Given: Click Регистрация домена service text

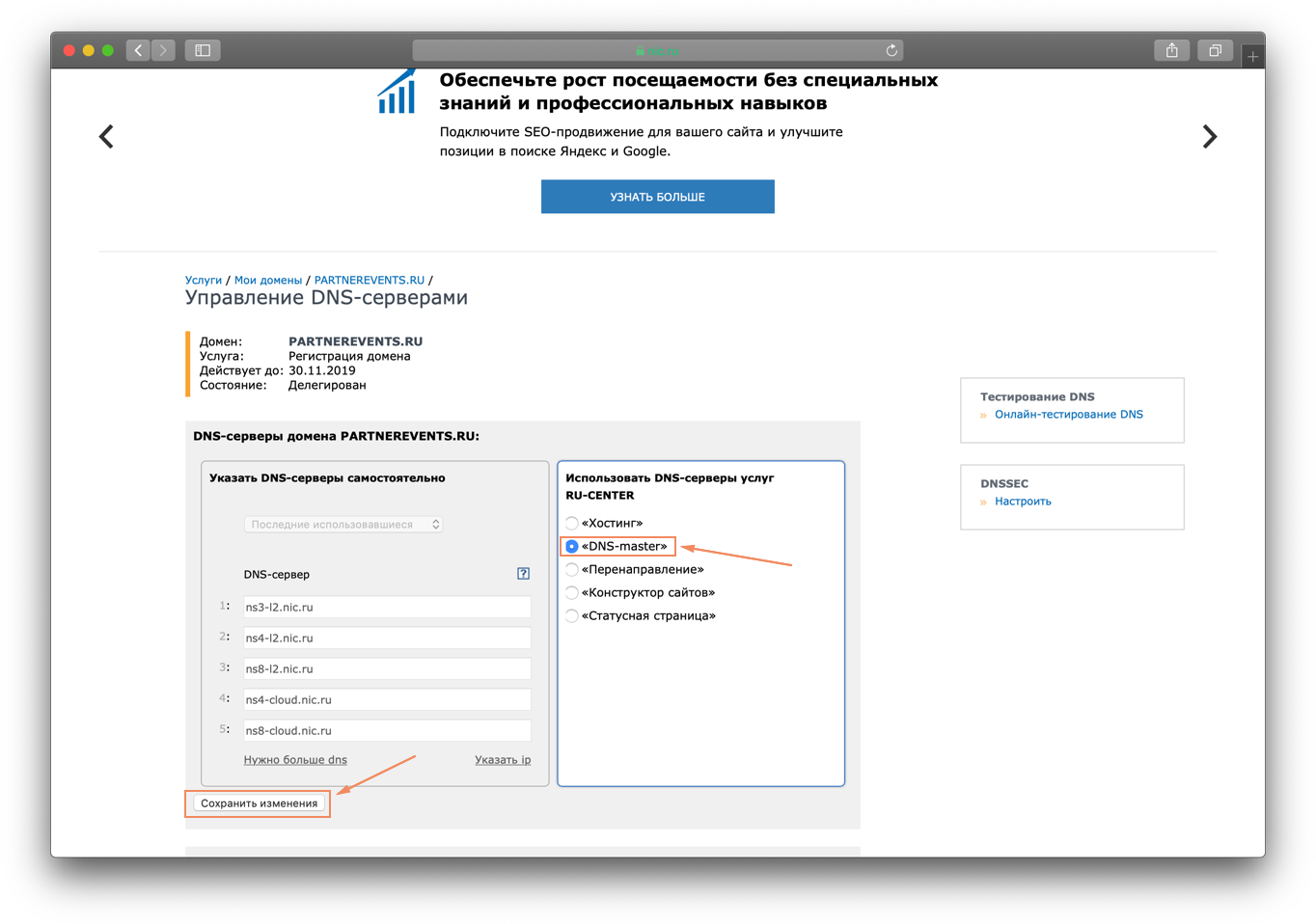Looking at the screenshot, I should [x=349, y=356].
